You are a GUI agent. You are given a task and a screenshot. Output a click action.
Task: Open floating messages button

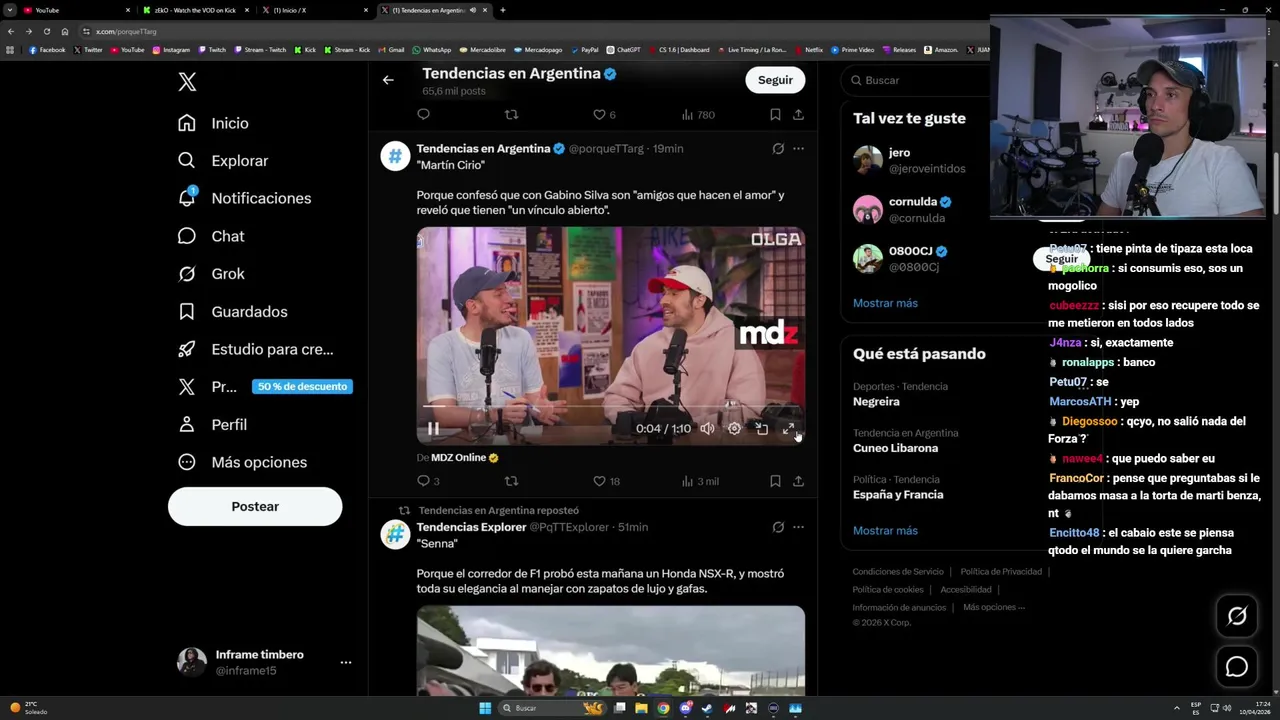(x=1237, y=667)
